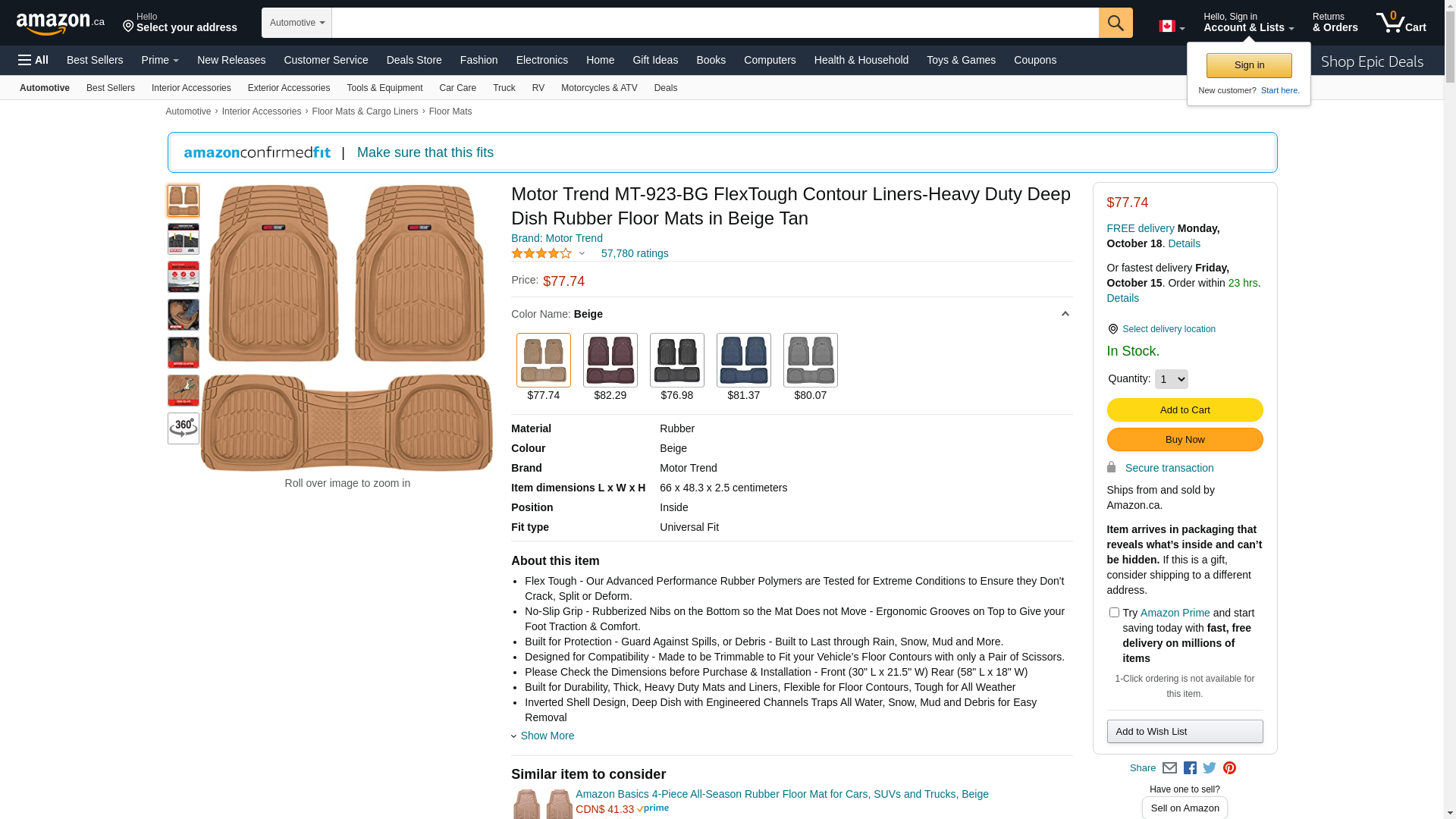Open the Quantity dropdown

click(x=1171, y=379)
